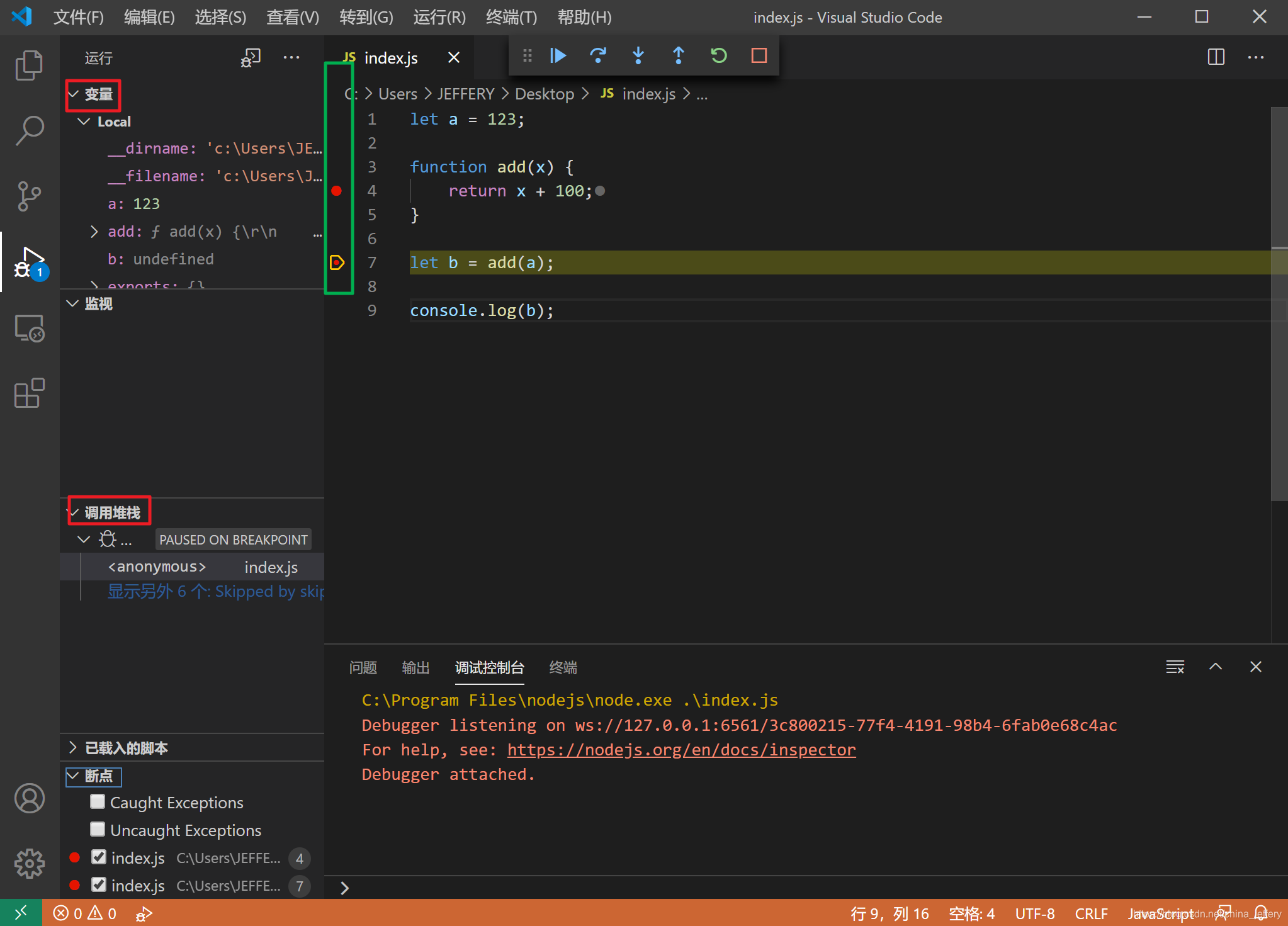Open the Extensions view in the activity bar
Image resolution: width=1288 pixels, height=926 pixels.
[x=29, y=393]
